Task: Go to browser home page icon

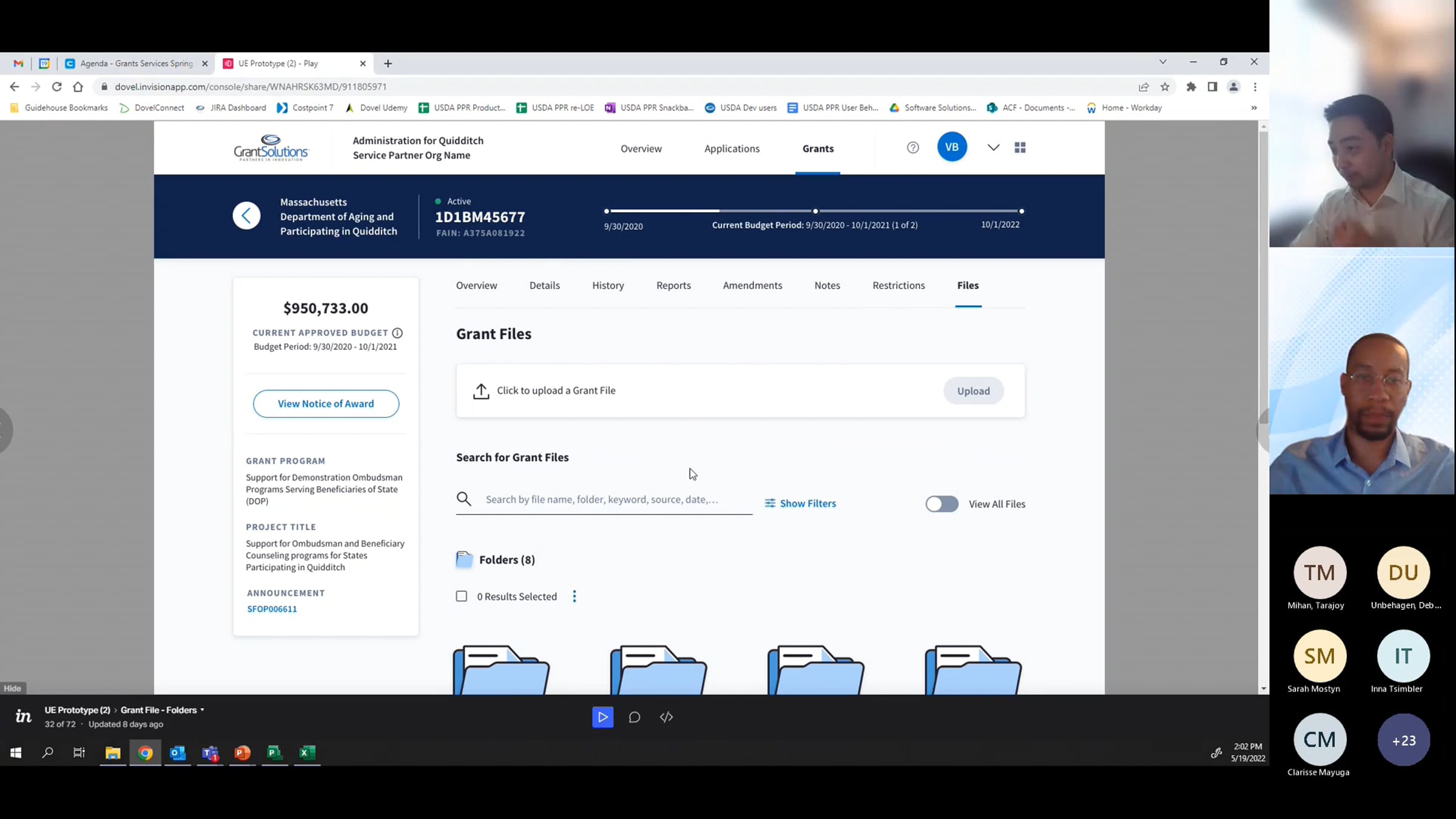Action: pyautogui.click(x=78, y=87)
